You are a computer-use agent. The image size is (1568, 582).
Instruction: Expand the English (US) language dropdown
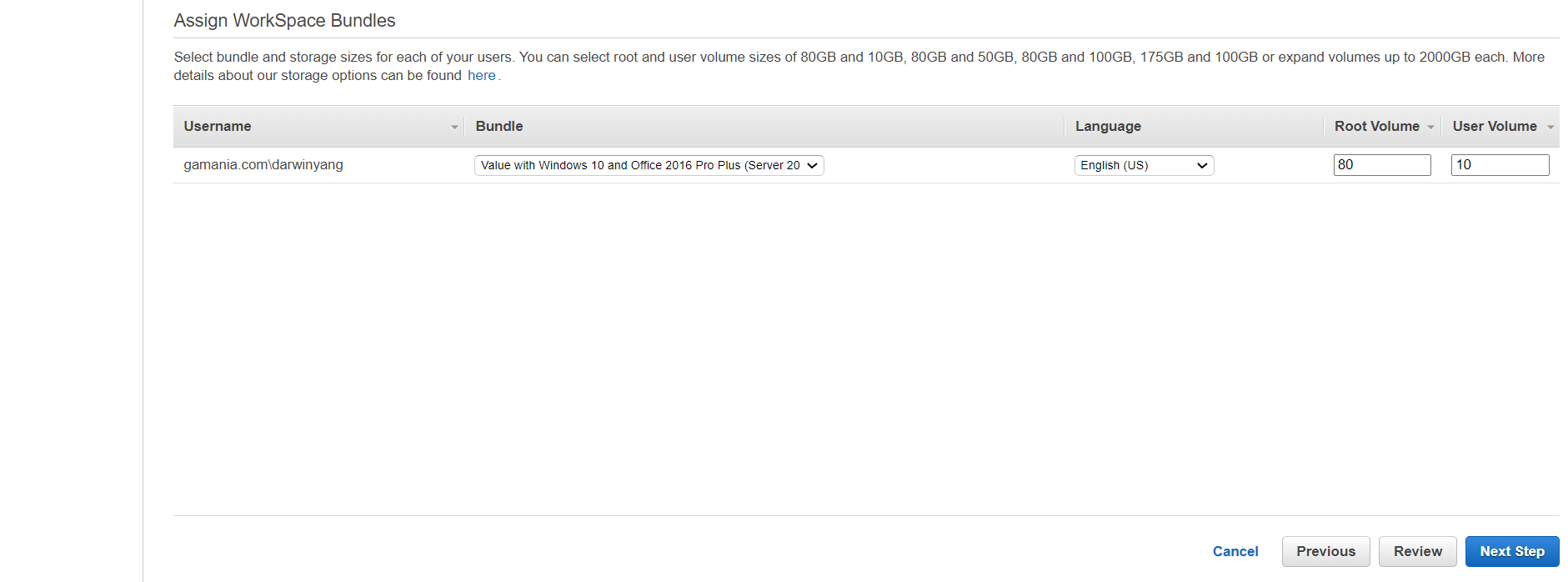pos(1144,165)
